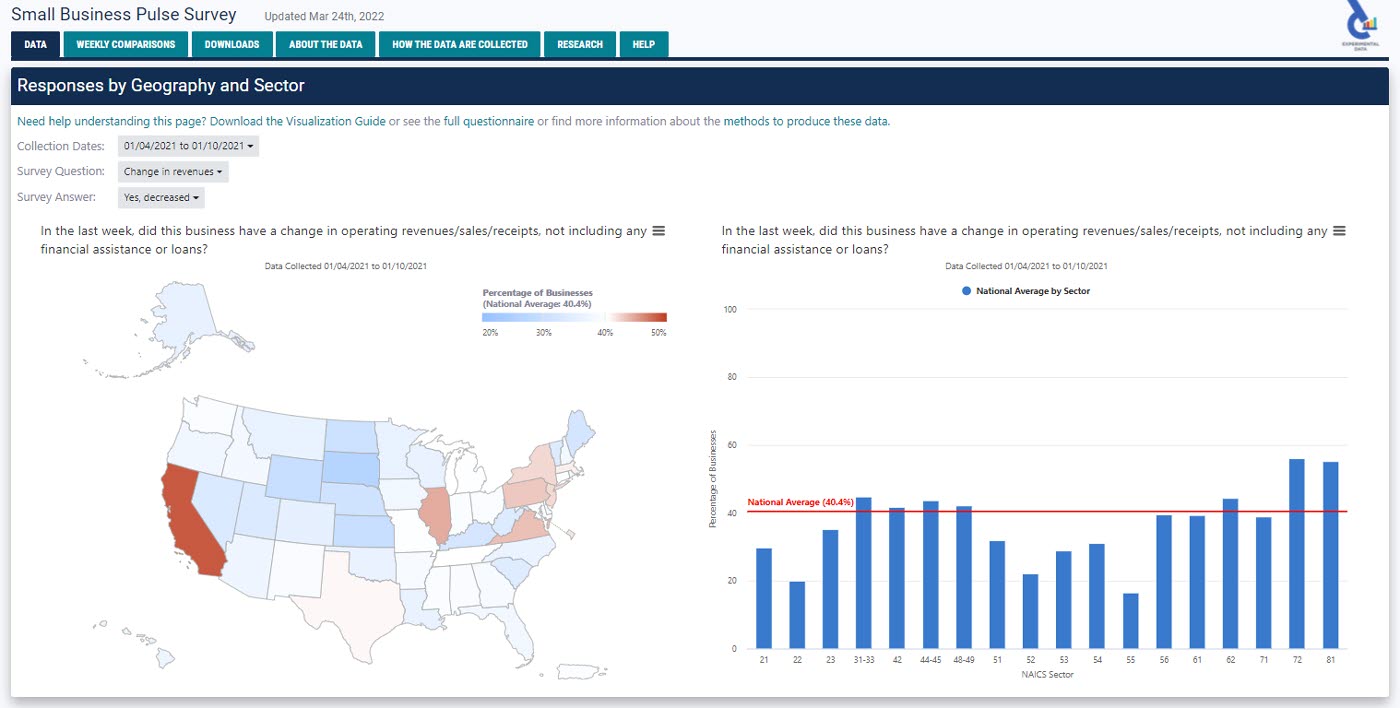Click the percentage color gradient legend
The image size is (1400, 708).
click(x=574, y=317)
